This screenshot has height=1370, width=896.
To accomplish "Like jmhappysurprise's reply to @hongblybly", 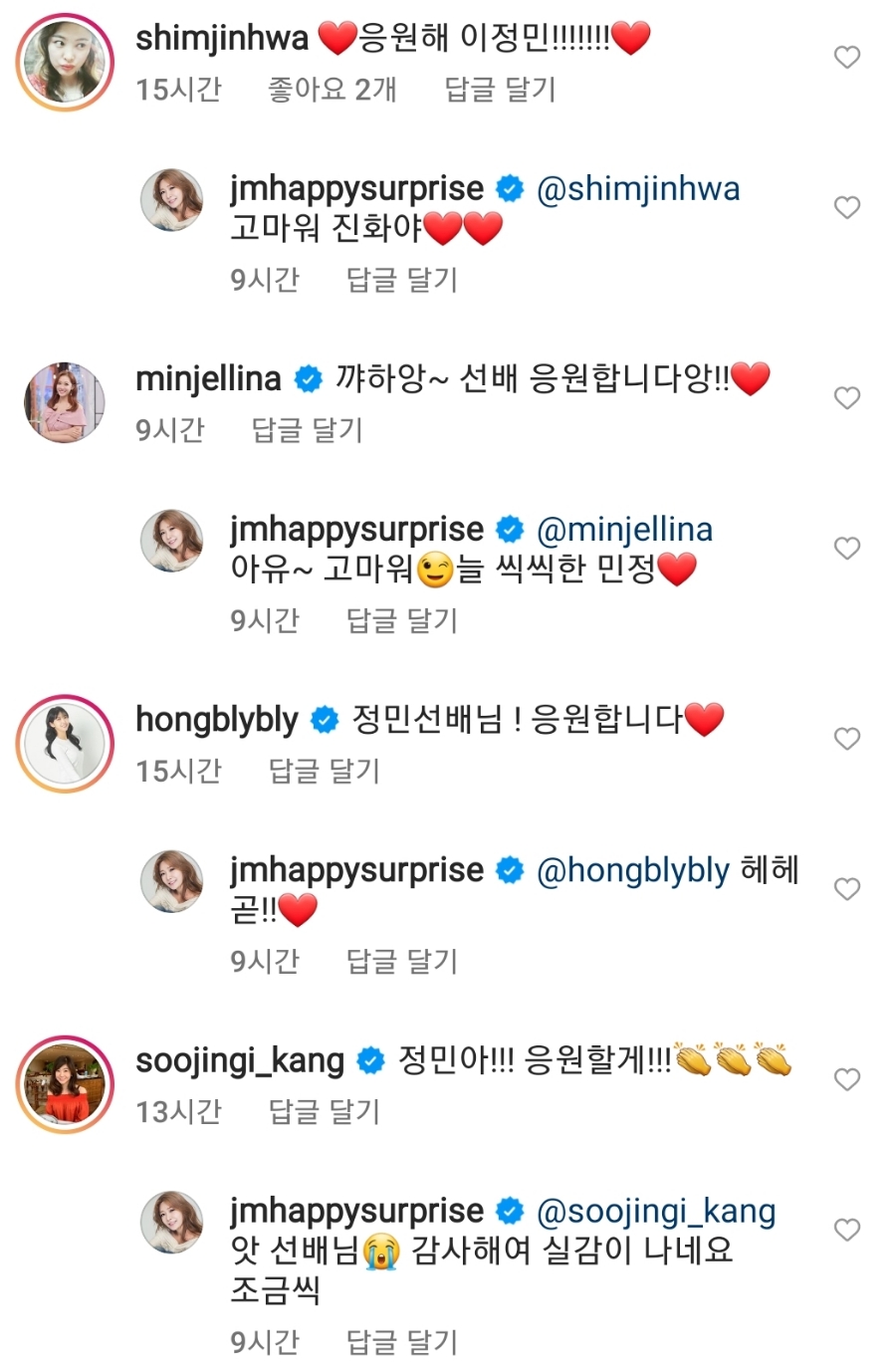I will pyautogui.click(x=846, y=889).
